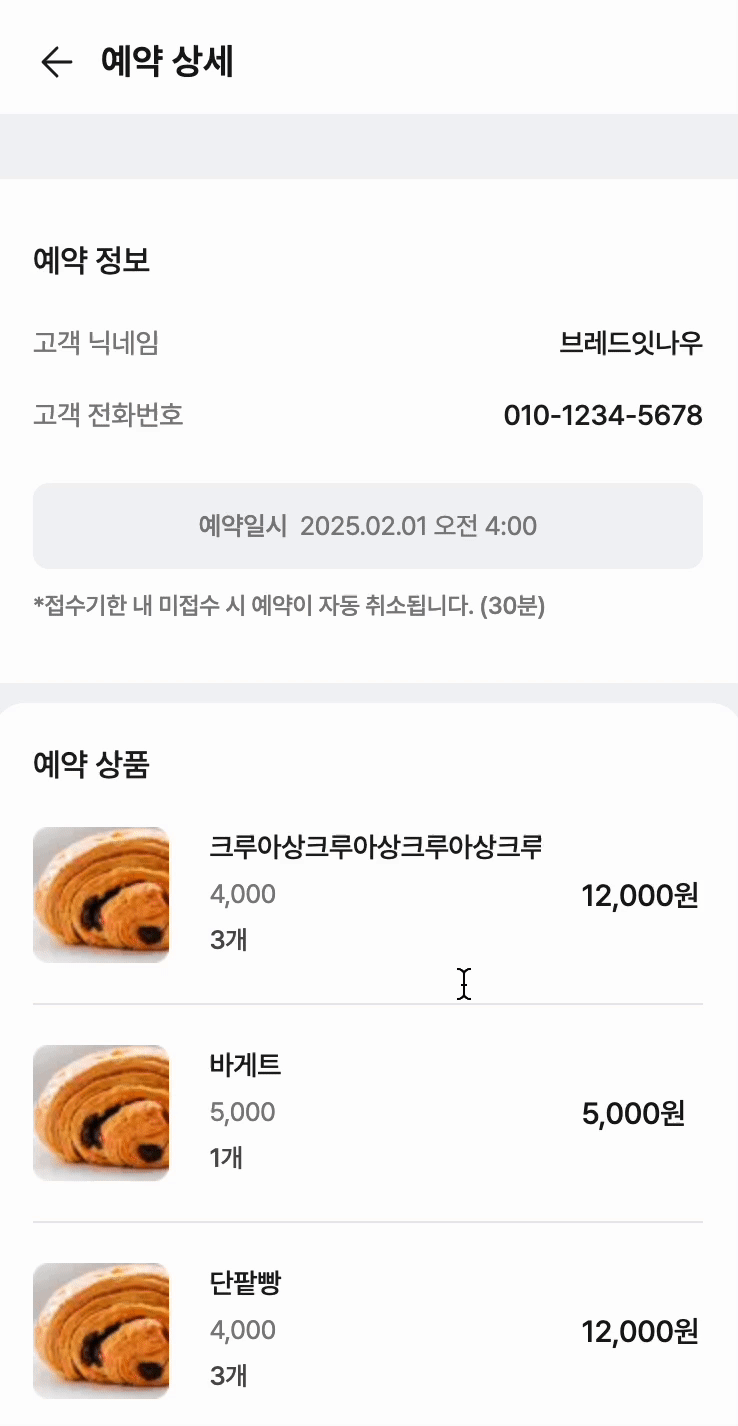Tap the back arrow icon
This screenshot has height=1426, width=738.
(x=56, y=62)
